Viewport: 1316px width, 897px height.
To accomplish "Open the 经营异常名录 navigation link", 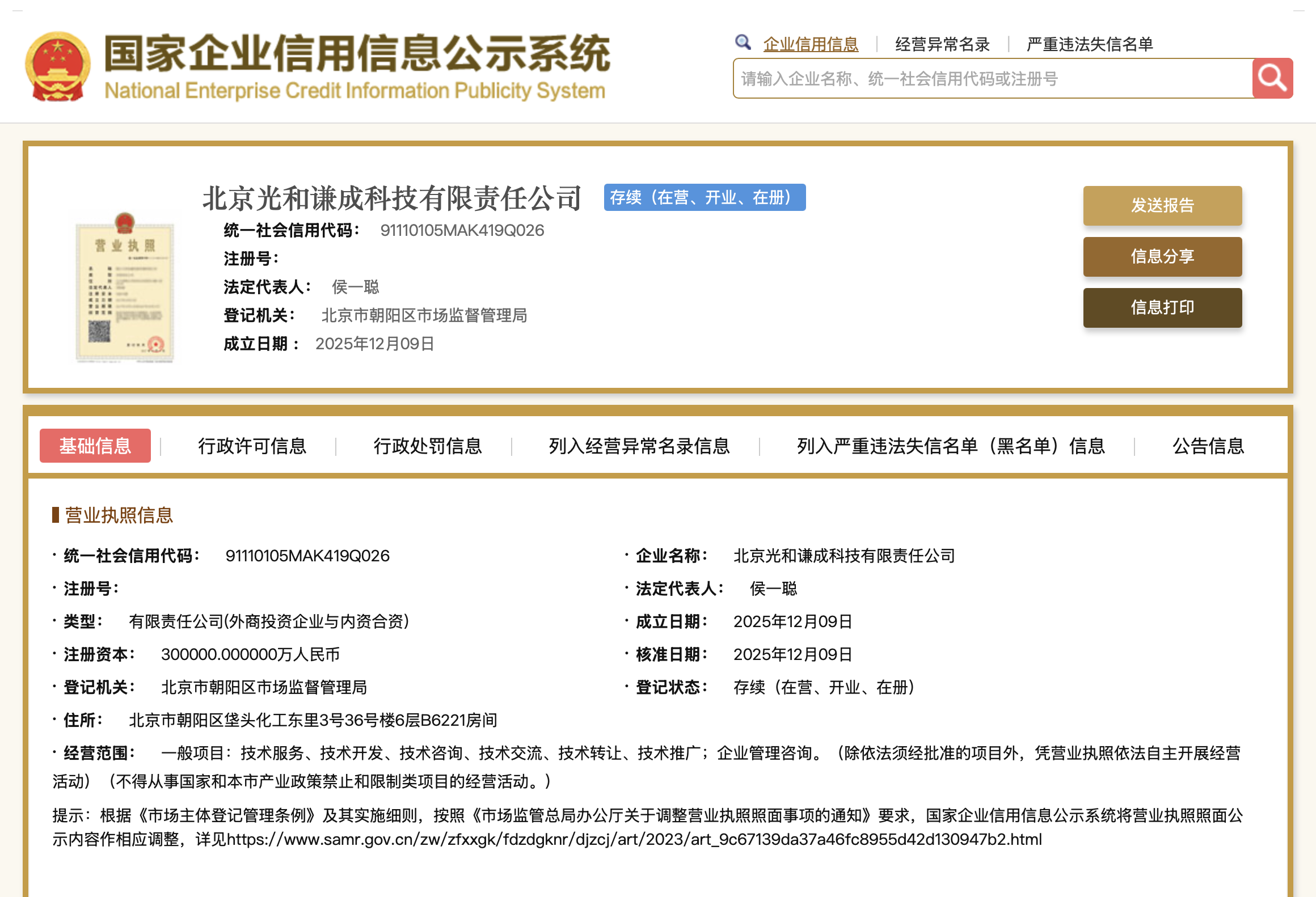I will (x=942, y=44).
